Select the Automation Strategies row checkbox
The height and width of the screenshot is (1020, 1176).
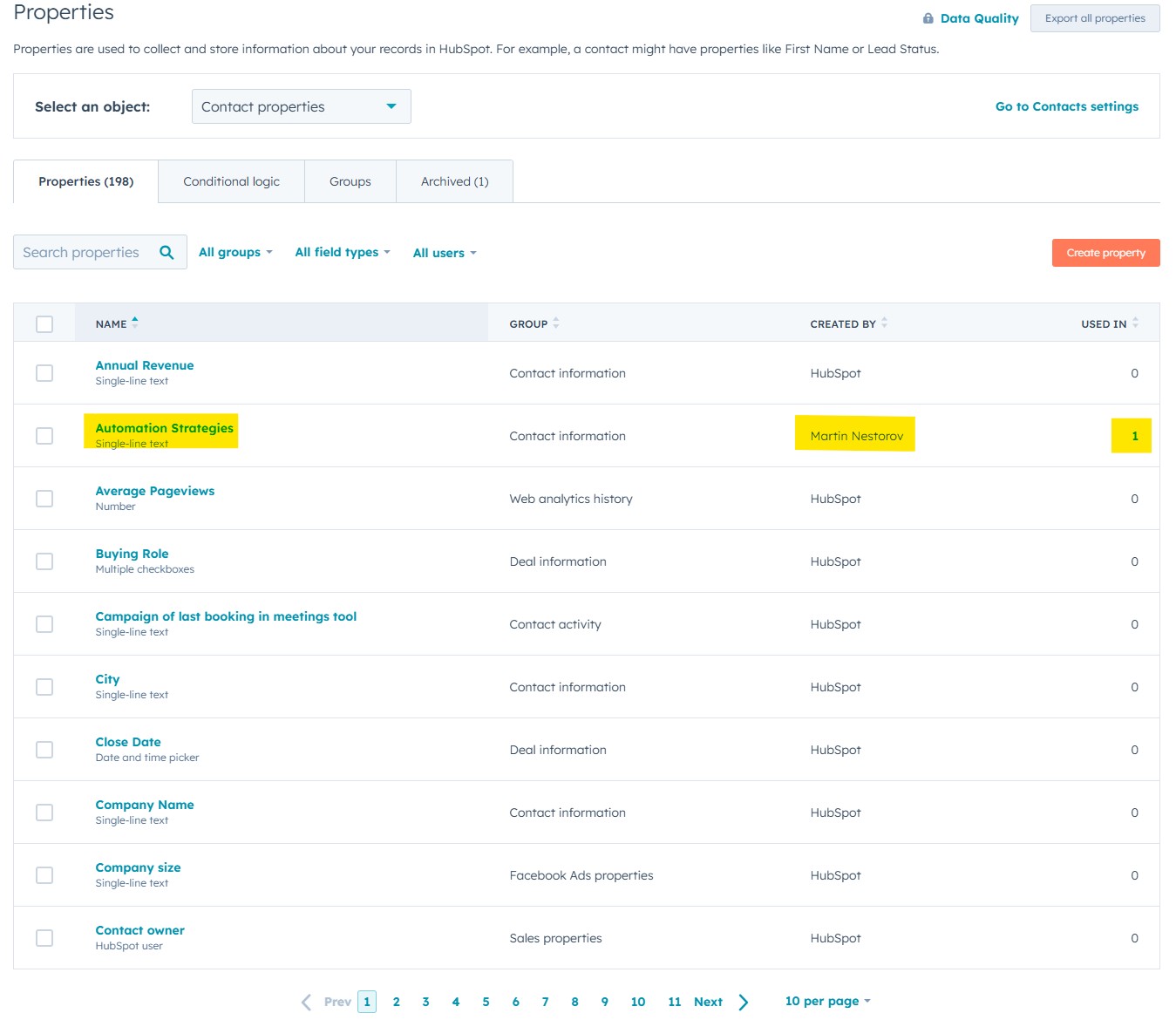pos(44,436)
